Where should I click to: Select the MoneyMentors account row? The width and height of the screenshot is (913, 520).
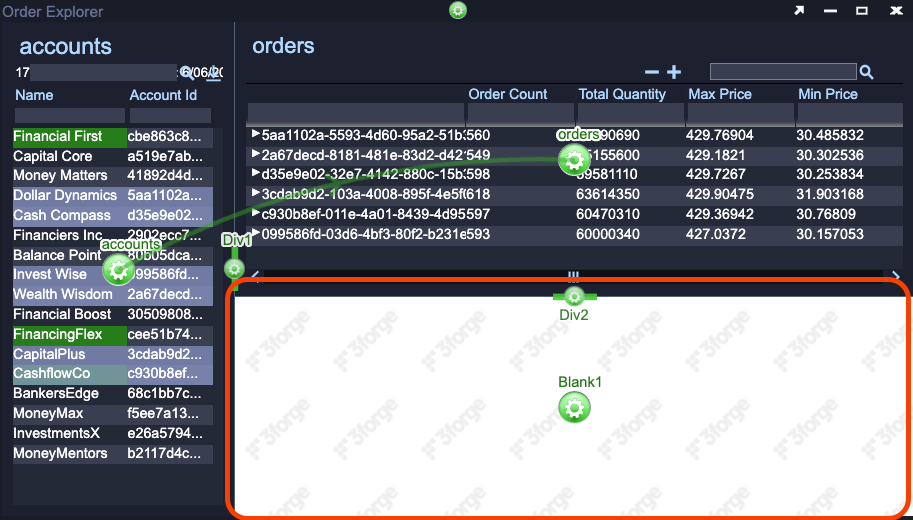point(61,453)
